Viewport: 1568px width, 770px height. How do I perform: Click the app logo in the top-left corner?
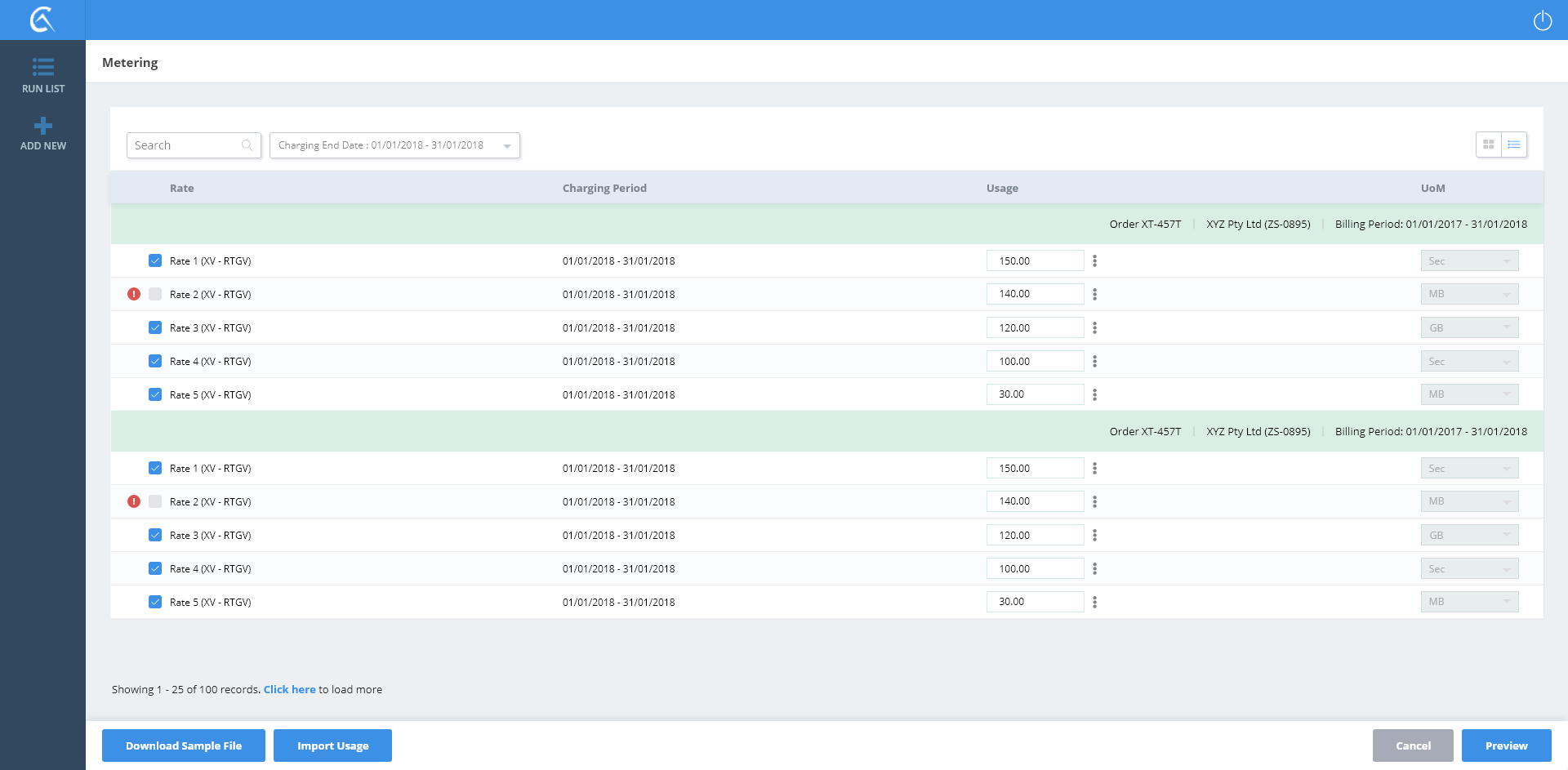pyautogui.click(x=42, y=20)
